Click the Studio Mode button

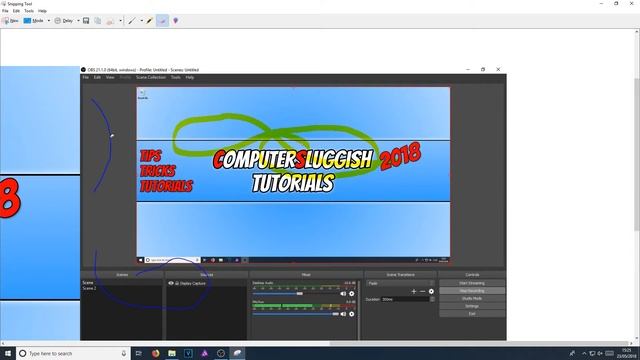coord(472,298)
